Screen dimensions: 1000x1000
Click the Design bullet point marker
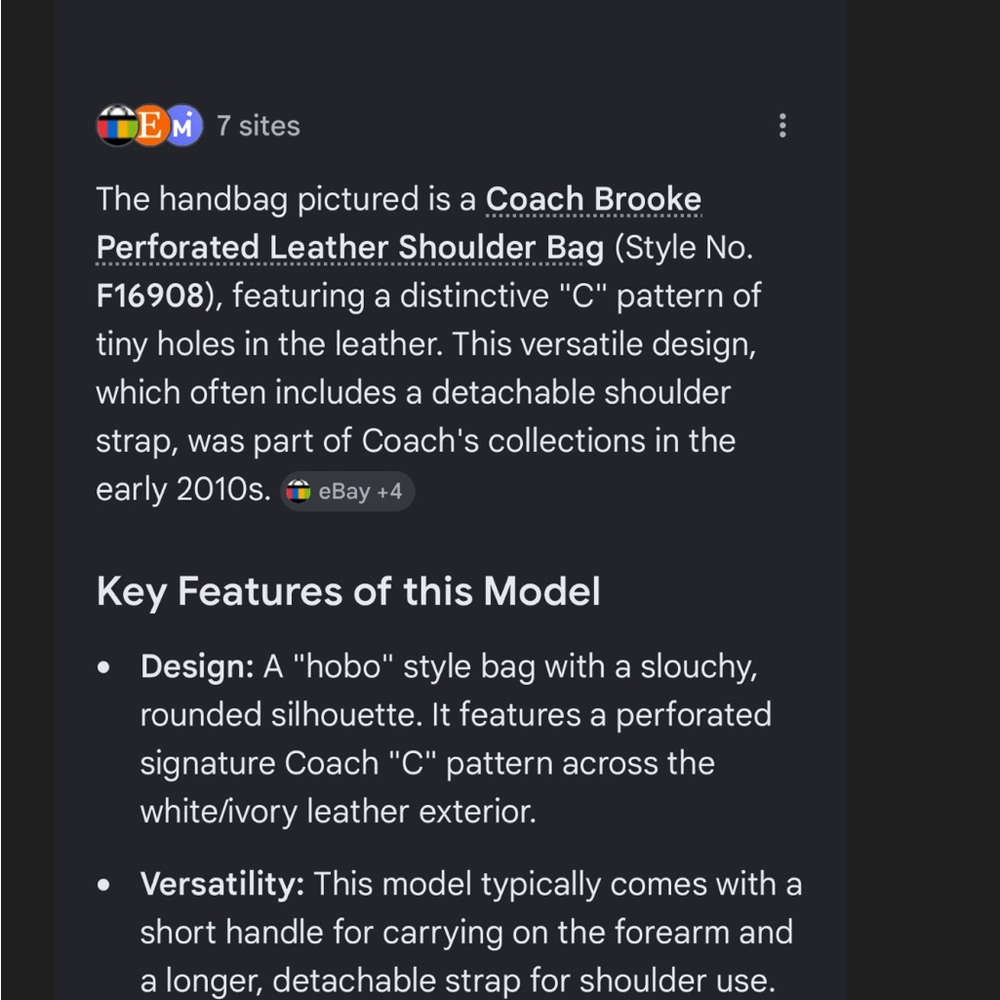[x=103, y=668]
